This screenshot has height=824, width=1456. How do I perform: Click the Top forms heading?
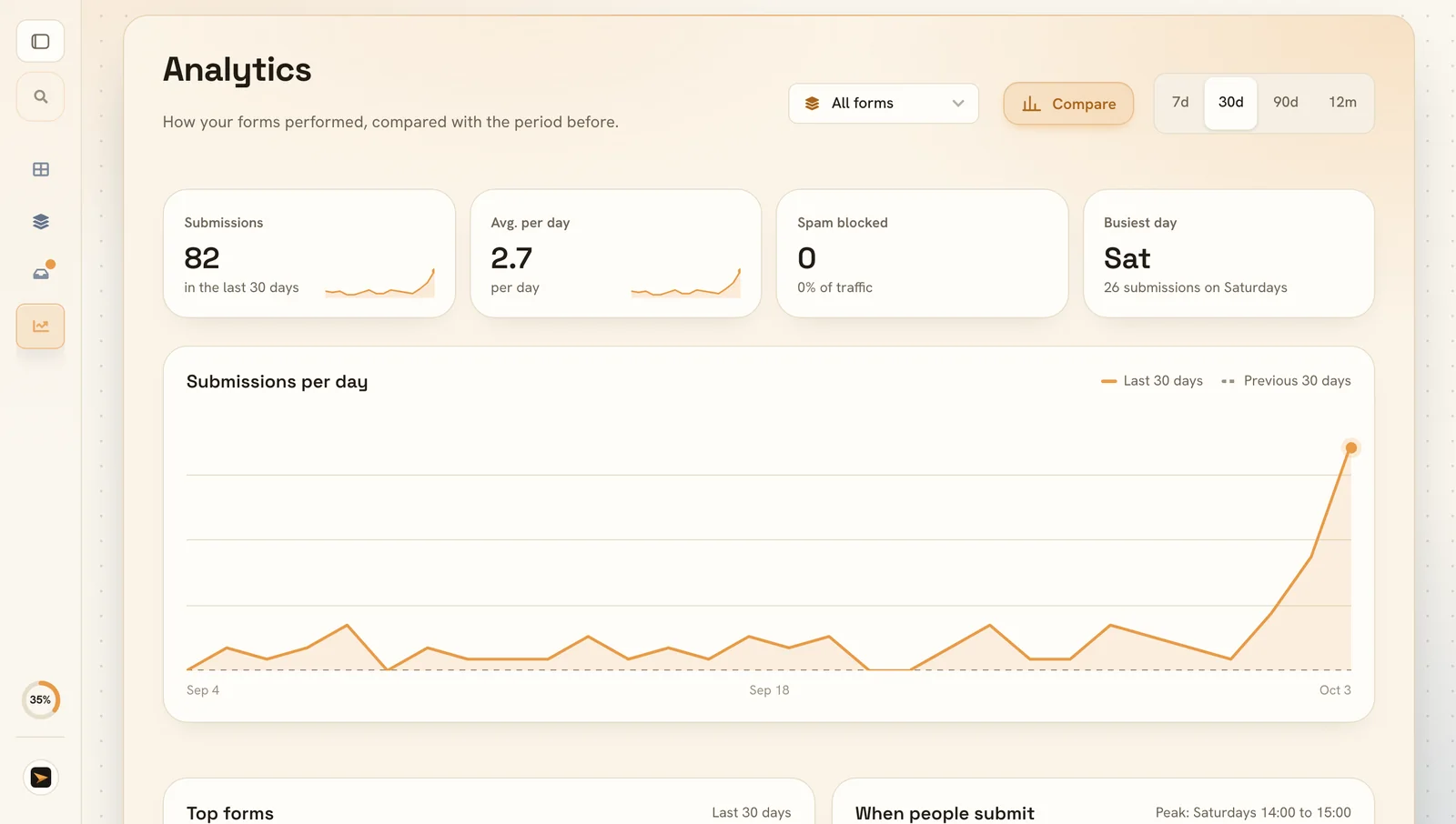click(x=230, y=813)
